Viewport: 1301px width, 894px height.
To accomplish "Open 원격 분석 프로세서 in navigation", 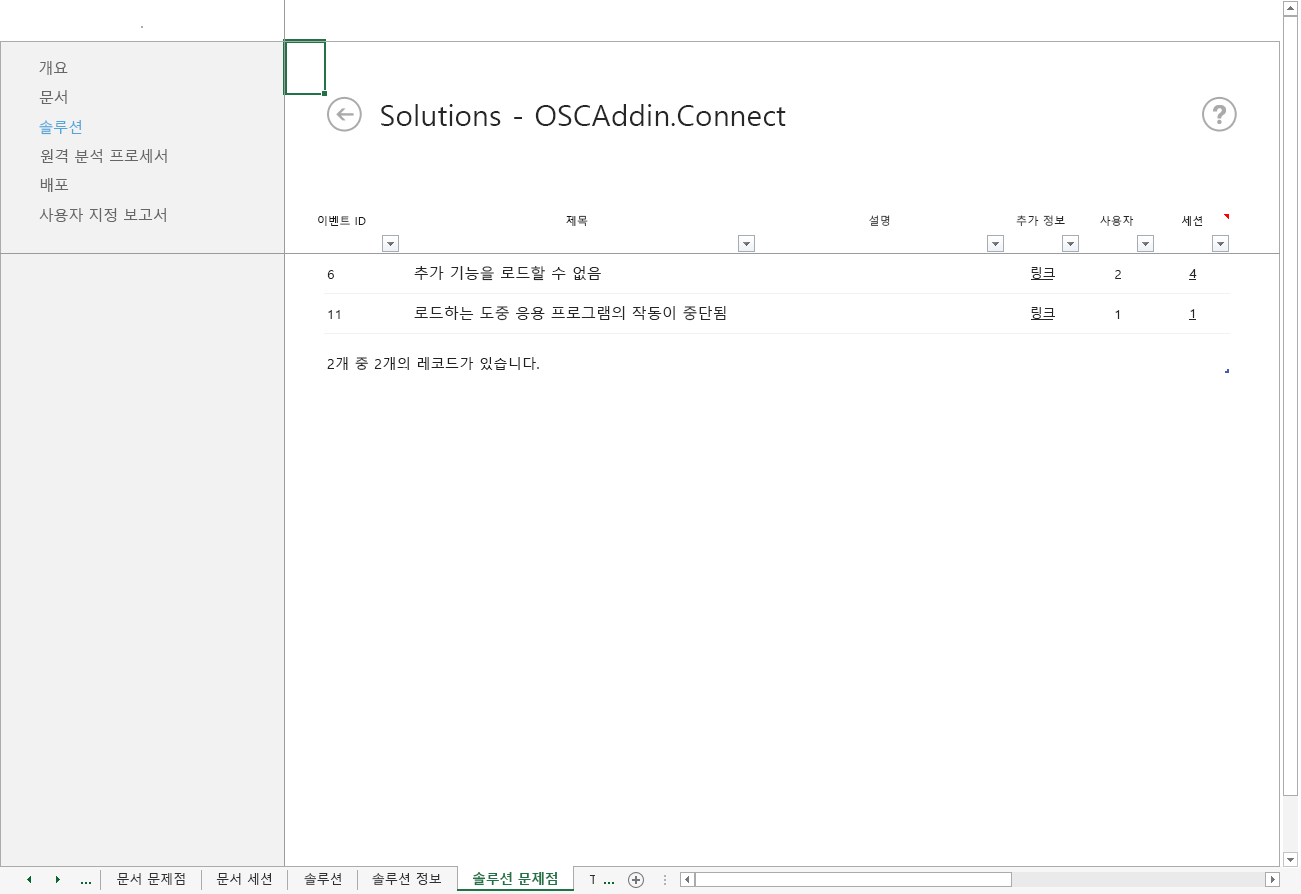I will [x=103, y=156].
